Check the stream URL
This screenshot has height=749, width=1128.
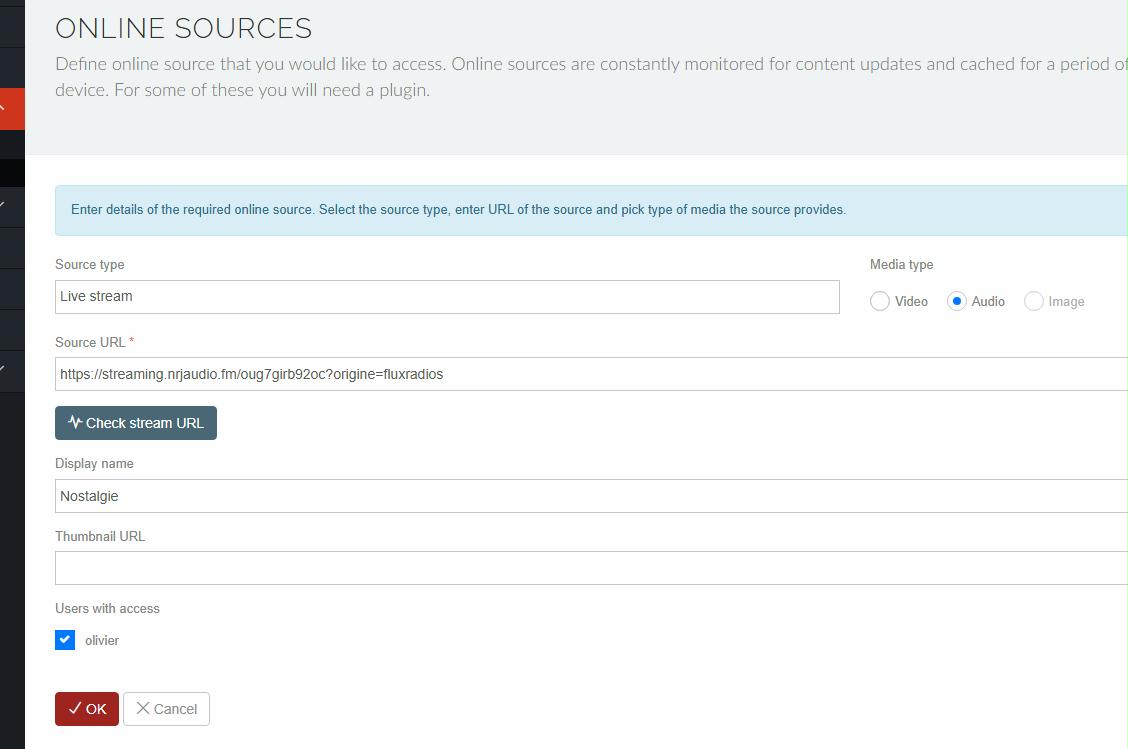pyautogui.click(x=136, y=423)
